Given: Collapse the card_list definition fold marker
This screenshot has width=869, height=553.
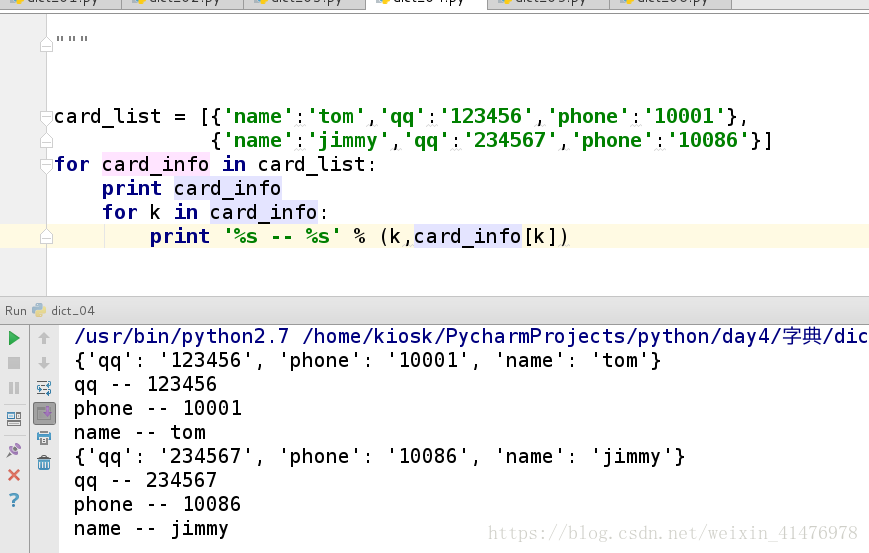Looking at the screenshot, I should point(47,117).
